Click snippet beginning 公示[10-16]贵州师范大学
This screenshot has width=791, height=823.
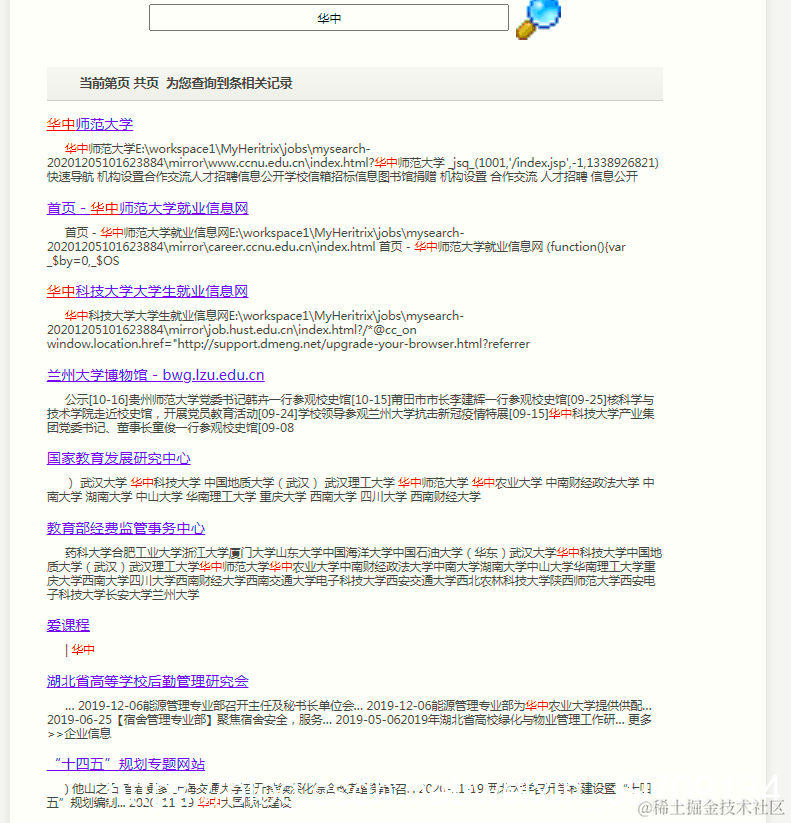click(x=351, y=414)
